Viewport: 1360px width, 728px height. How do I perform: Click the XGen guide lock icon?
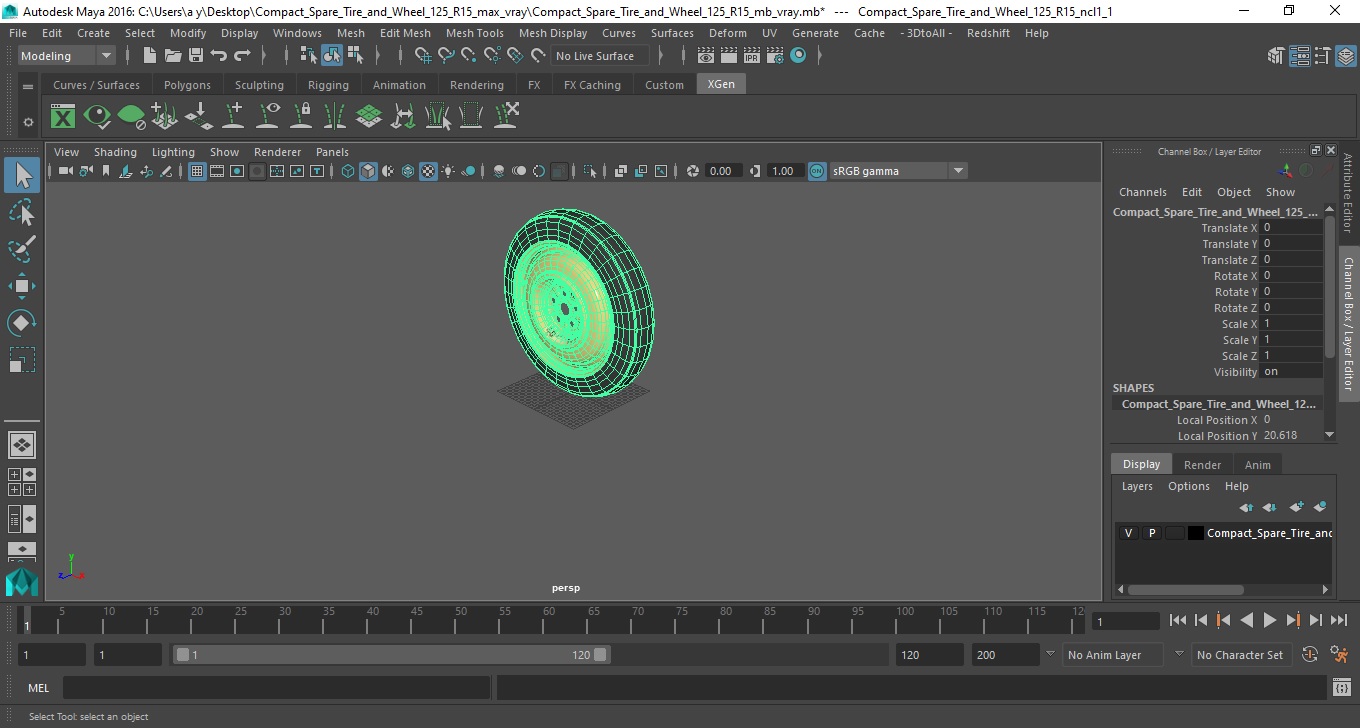coord(301,117)
